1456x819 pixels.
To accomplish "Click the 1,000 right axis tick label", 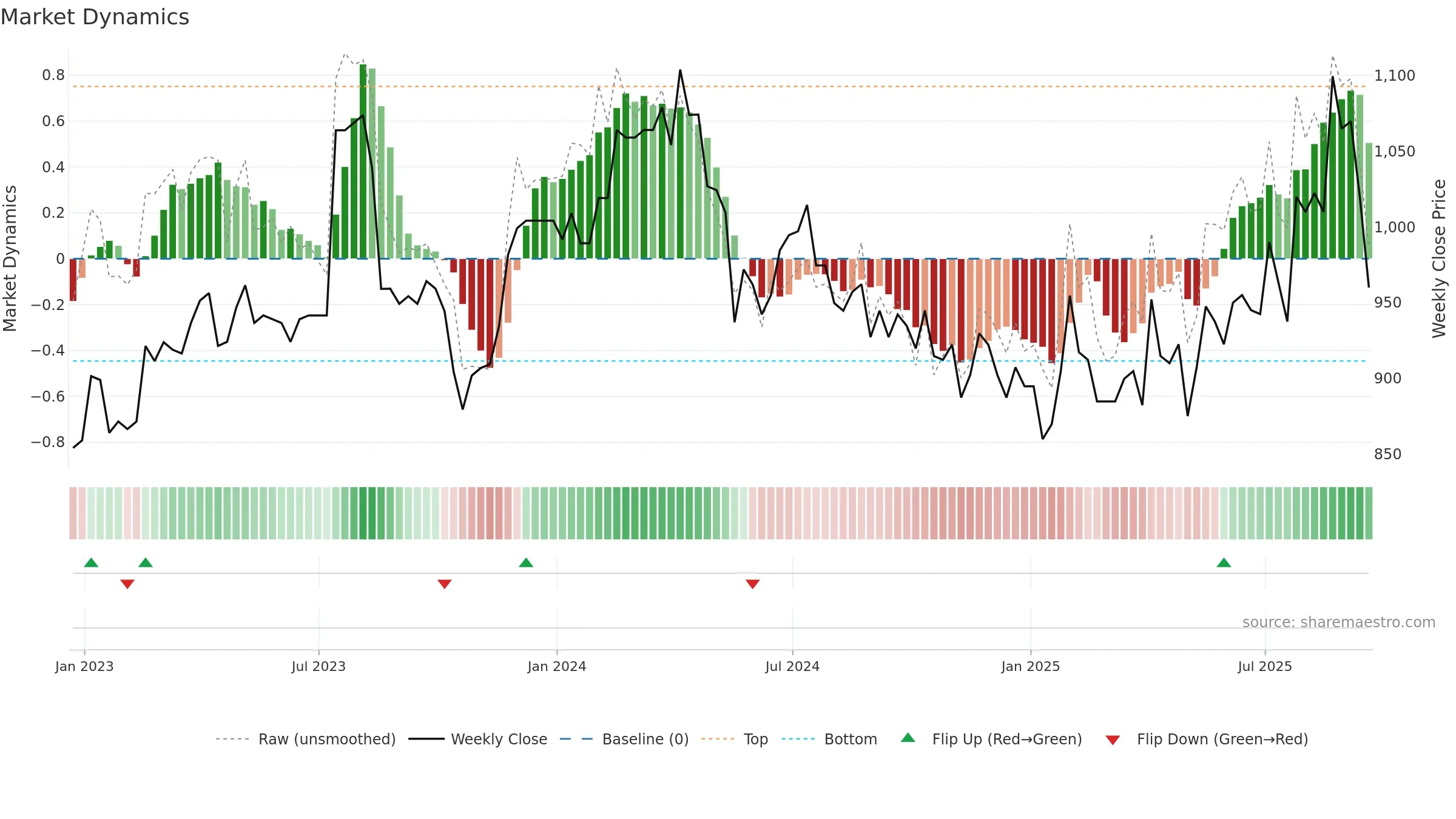I will pos(1394,227).
